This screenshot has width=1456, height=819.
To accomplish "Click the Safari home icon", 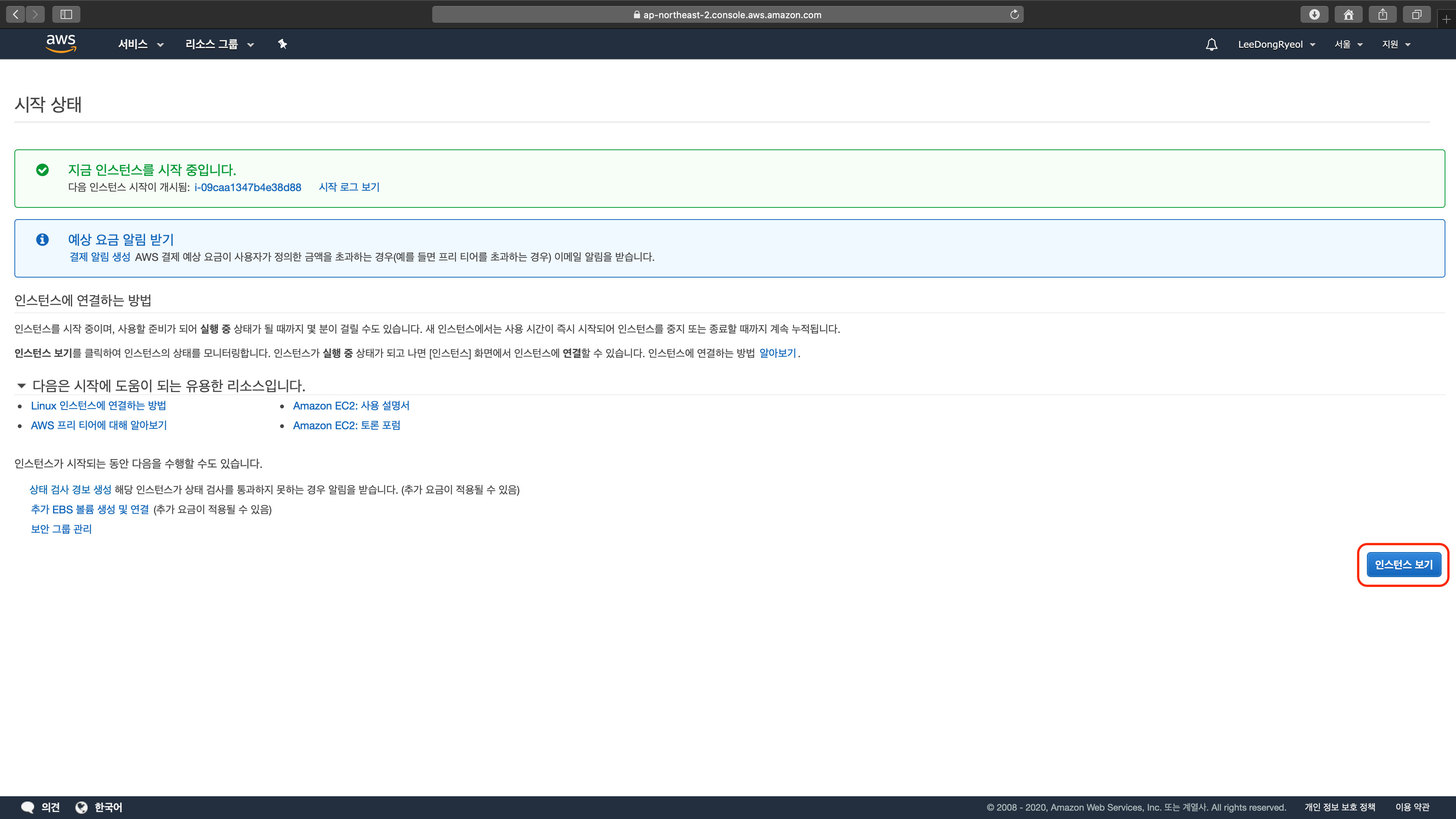I will (1348, 15).
